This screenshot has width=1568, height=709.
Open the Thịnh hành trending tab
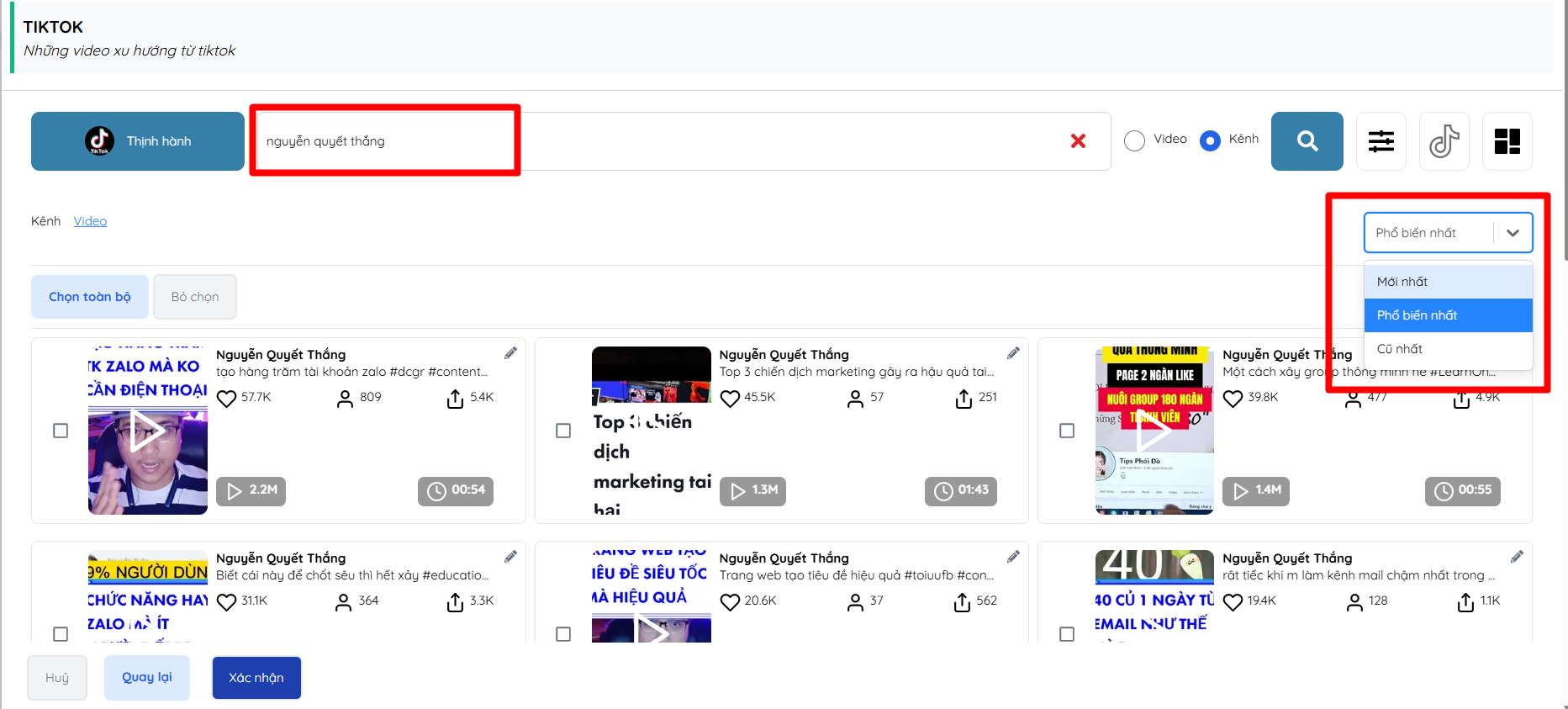click(138, 141)
